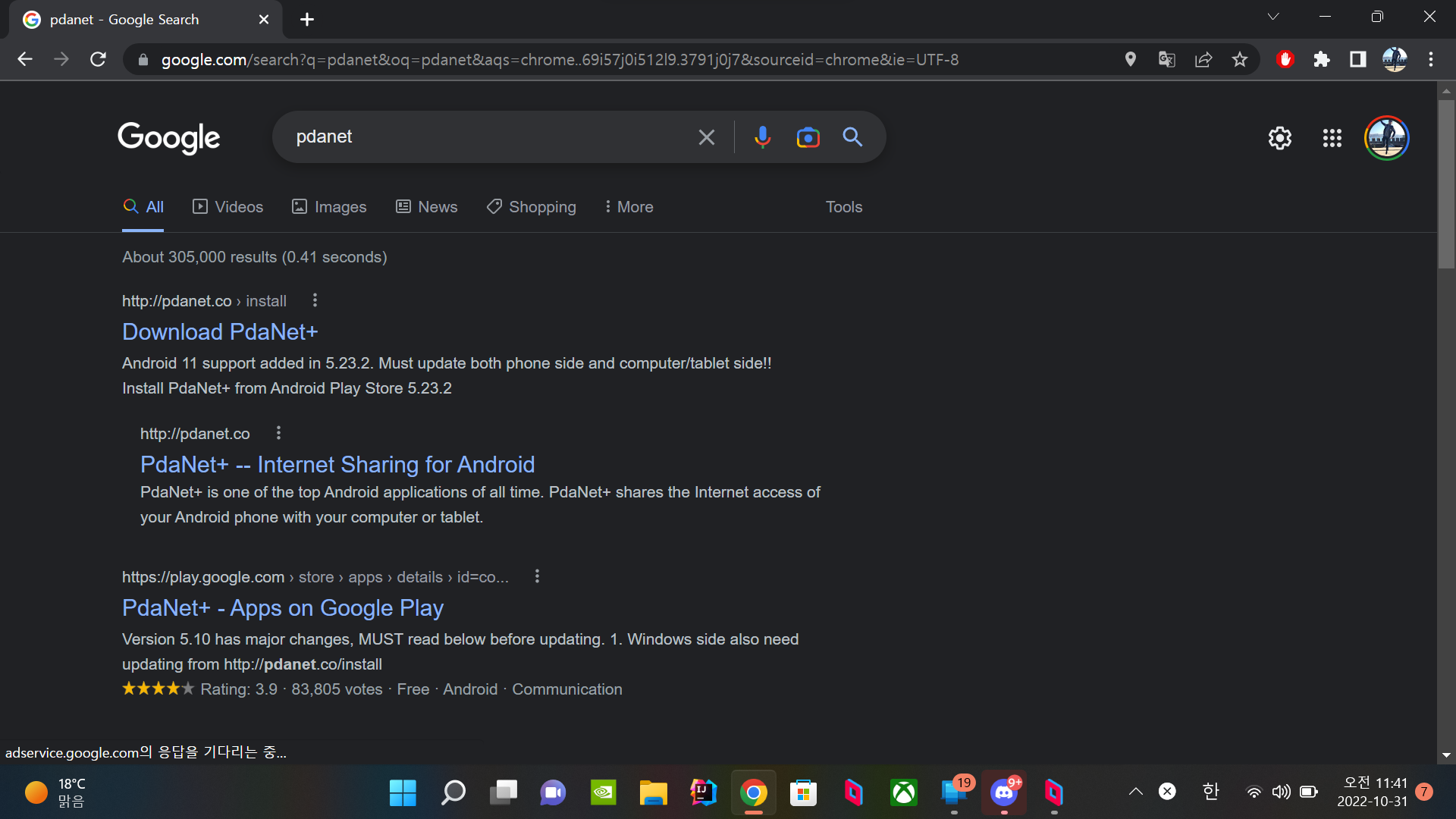Show hidden system tray icons
The image size is (1456, 819).
[1135, 792]
